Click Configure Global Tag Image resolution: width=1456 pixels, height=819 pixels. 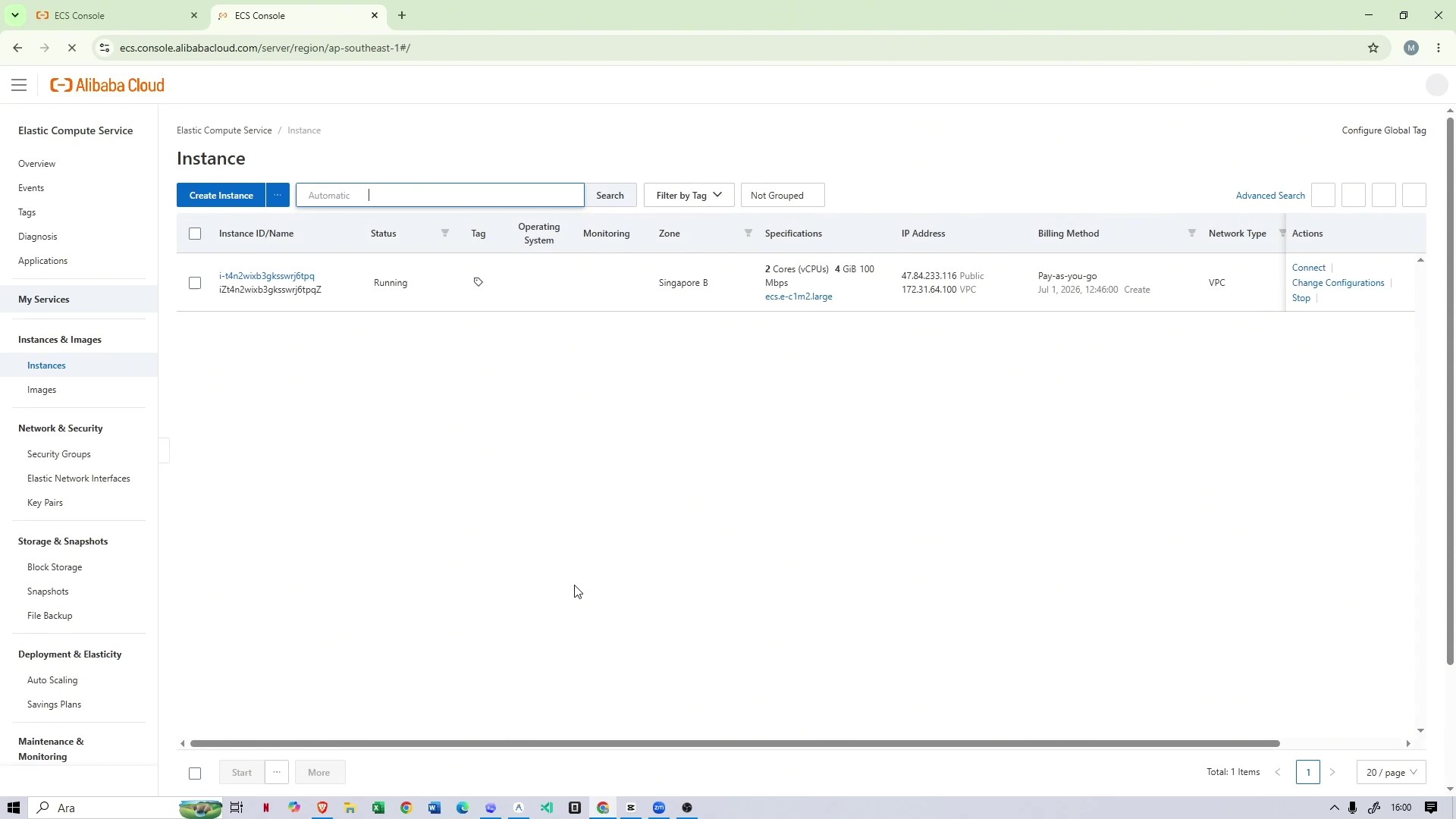tap(1384, 130)
